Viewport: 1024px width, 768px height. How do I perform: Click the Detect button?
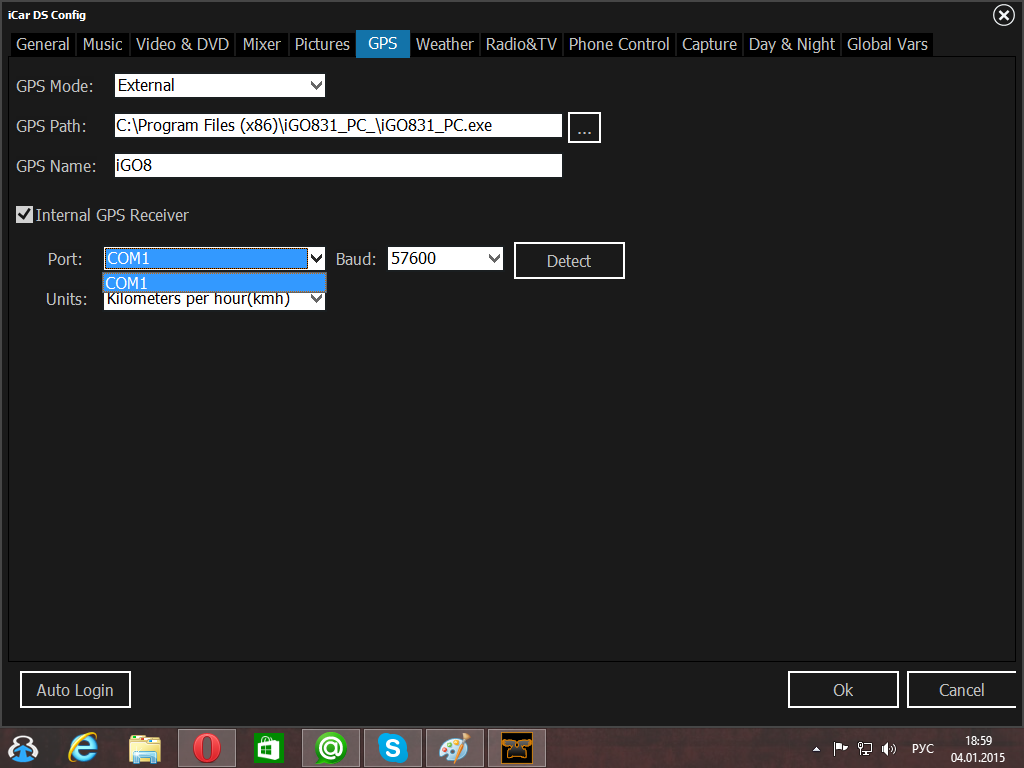(x=569, y=261)
